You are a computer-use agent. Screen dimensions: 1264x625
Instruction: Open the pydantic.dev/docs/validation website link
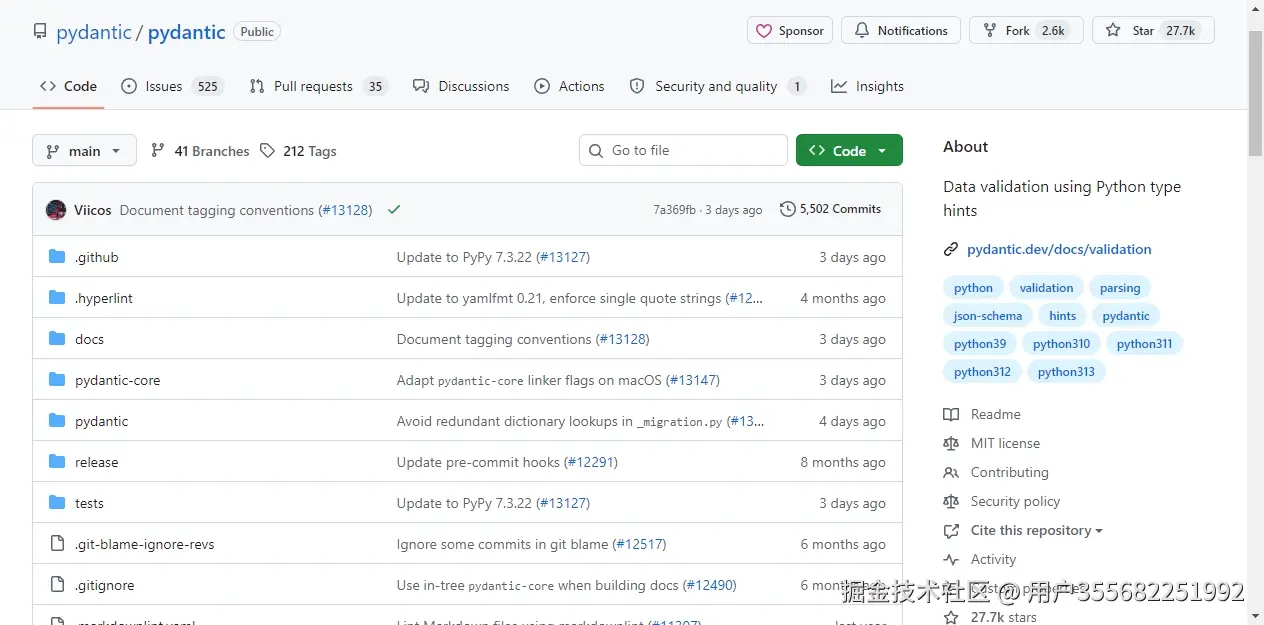point(1059,250)
